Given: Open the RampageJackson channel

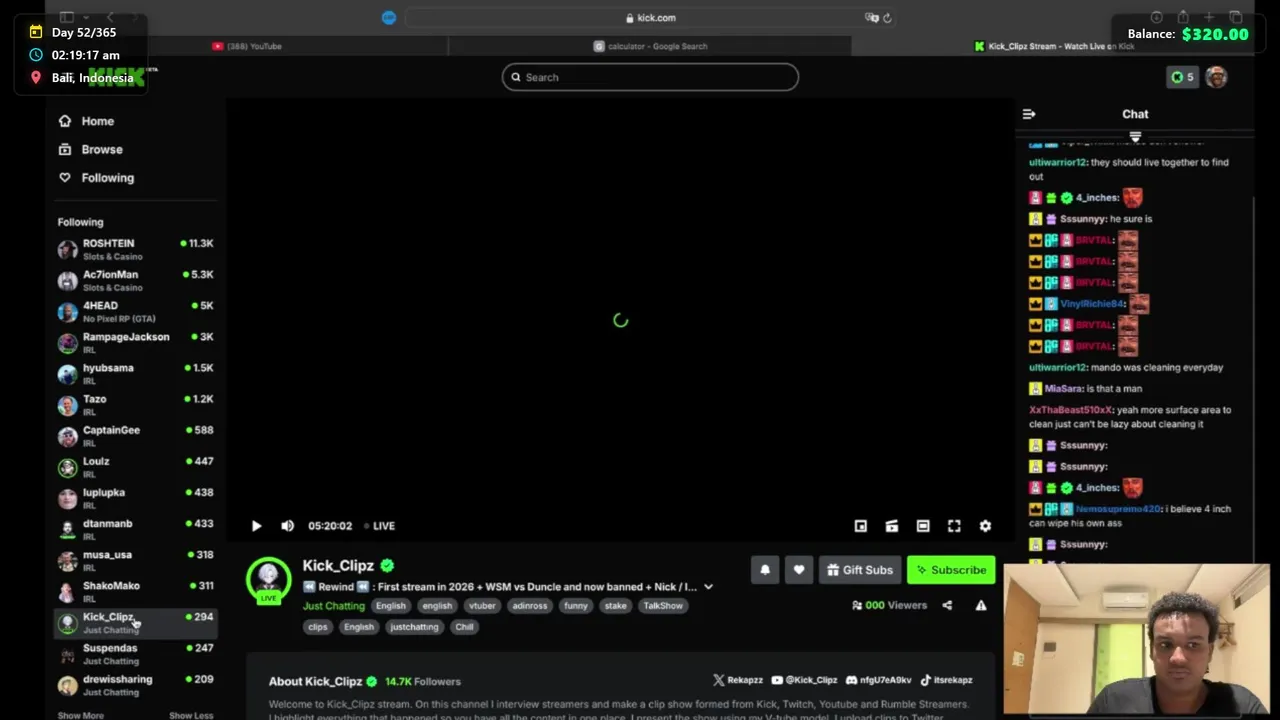Looking at the screenshot, I should (135, 342).
